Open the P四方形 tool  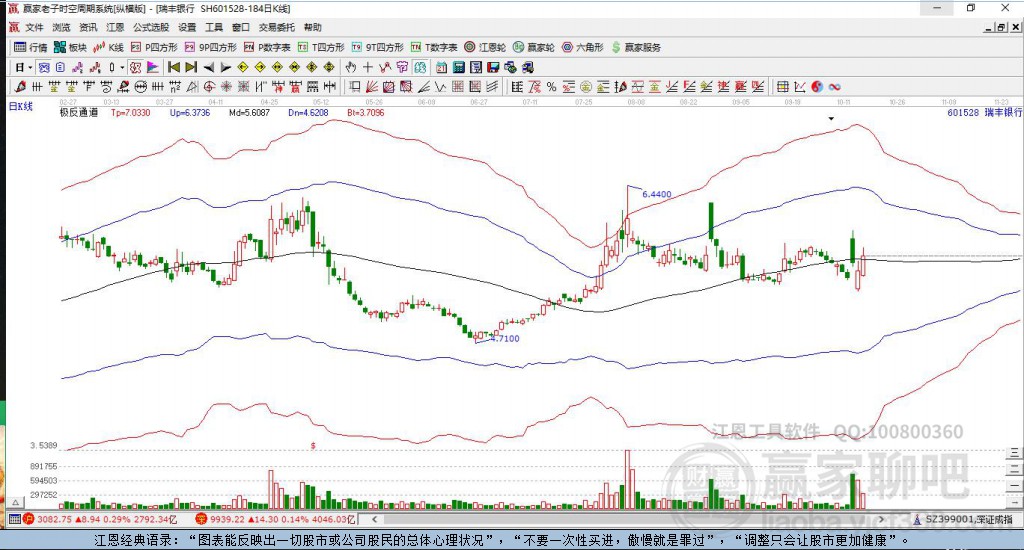coord(154,47)
